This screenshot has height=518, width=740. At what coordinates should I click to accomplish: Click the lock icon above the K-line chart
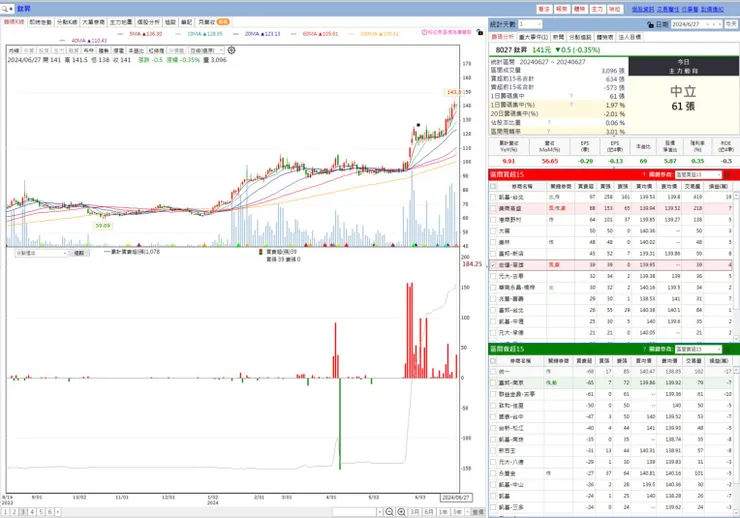coord(479,32)
